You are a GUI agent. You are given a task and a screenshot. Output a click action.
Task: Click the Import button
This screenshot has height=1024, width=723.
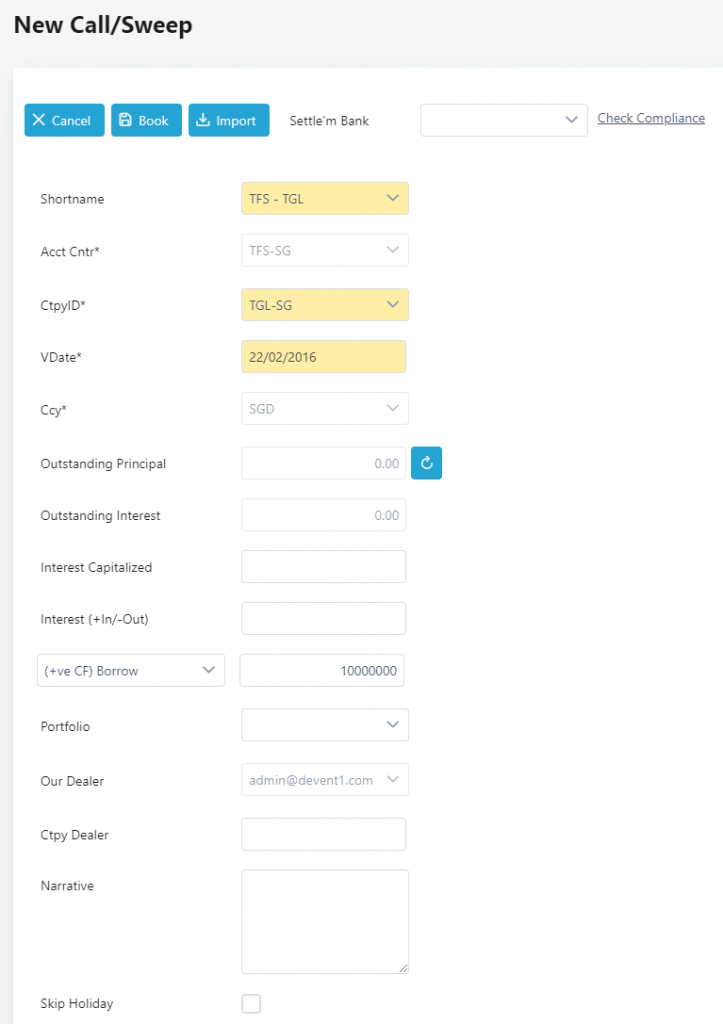coord(229,120)
